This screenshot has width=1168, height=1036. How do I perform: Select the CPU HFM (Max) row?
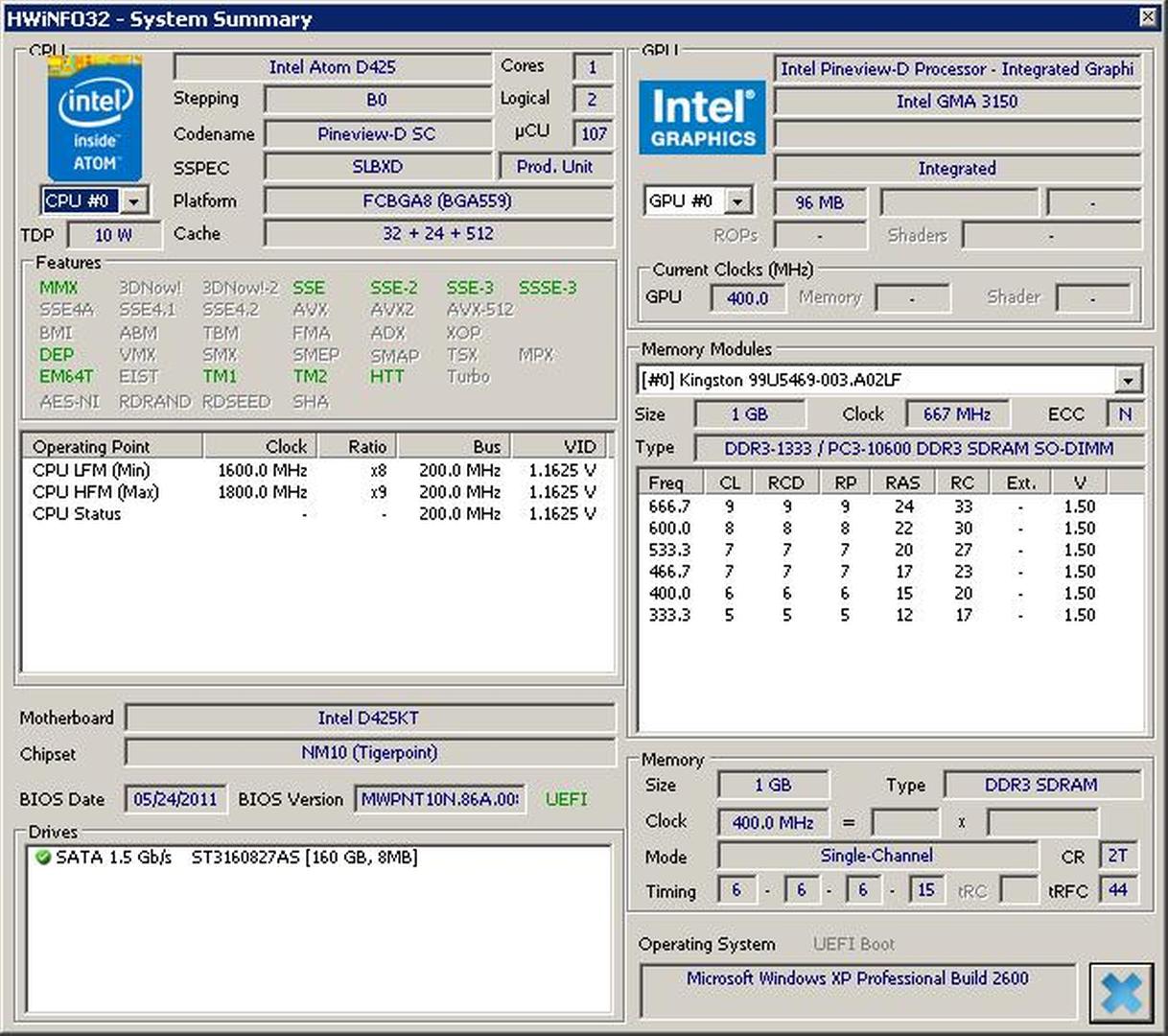pyautogui.click(x=316, y=492)
